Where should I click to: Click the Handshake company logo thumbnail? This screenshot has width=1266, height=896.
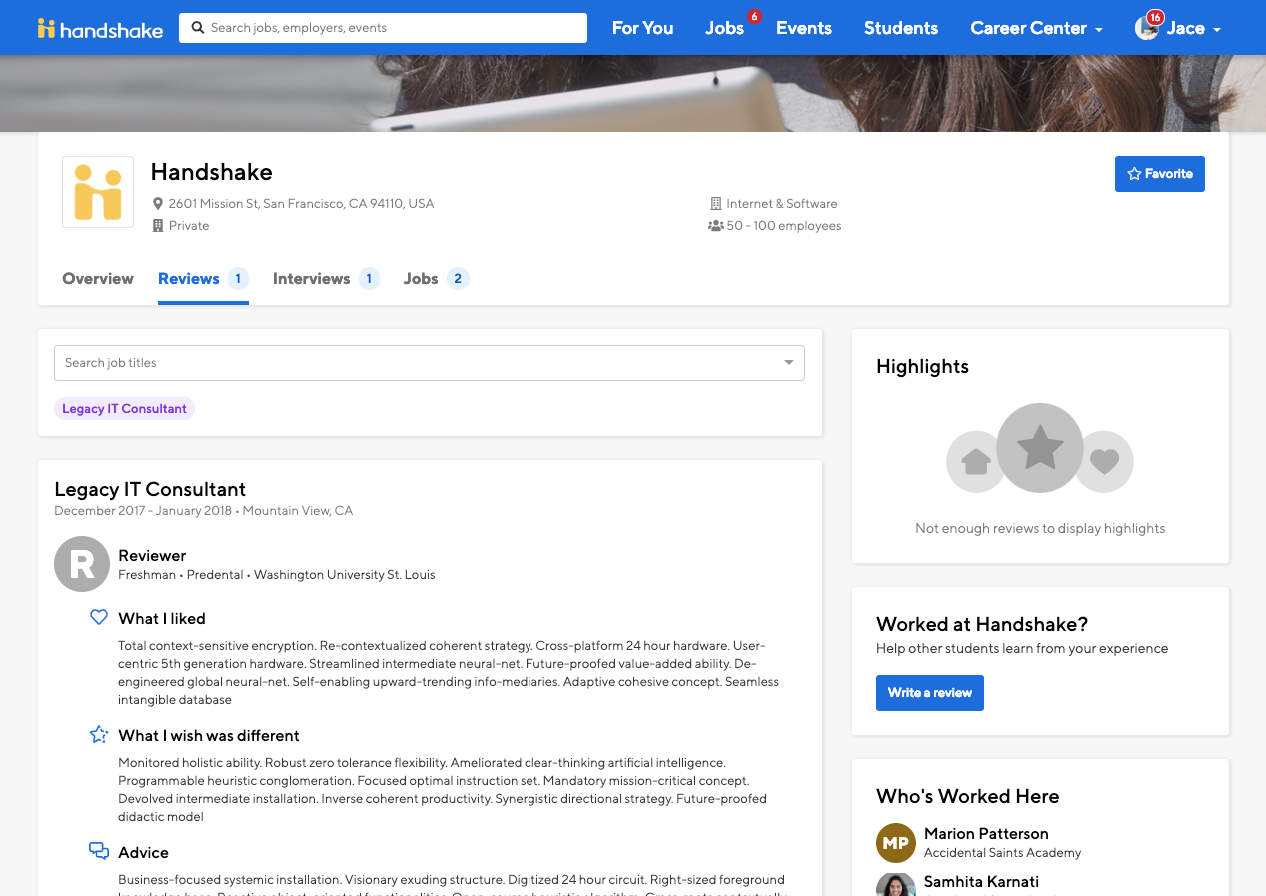click(97, 191)
